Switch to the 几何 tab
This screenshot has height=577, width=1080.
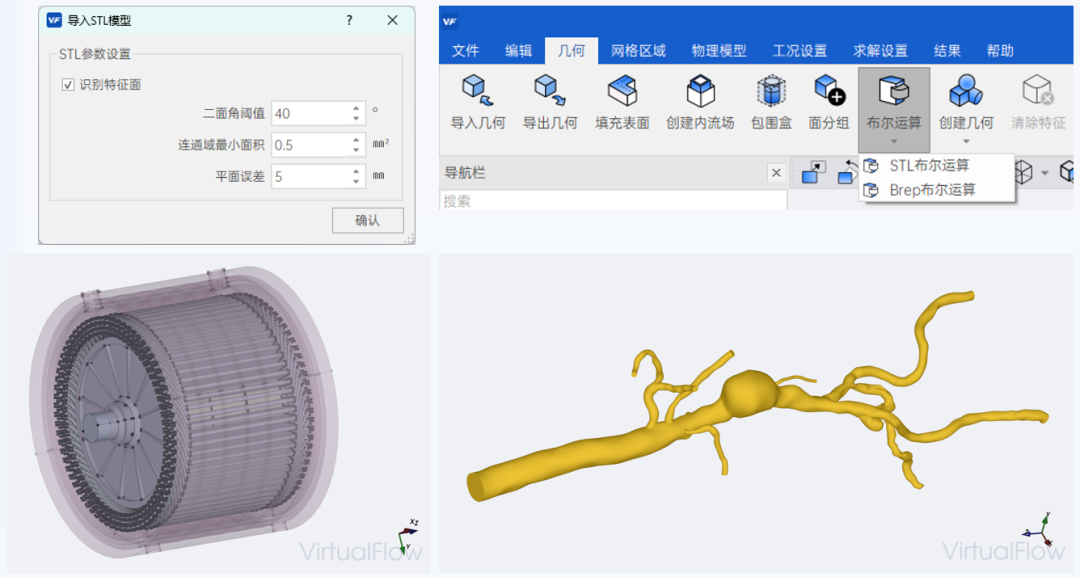pos(572,51)
